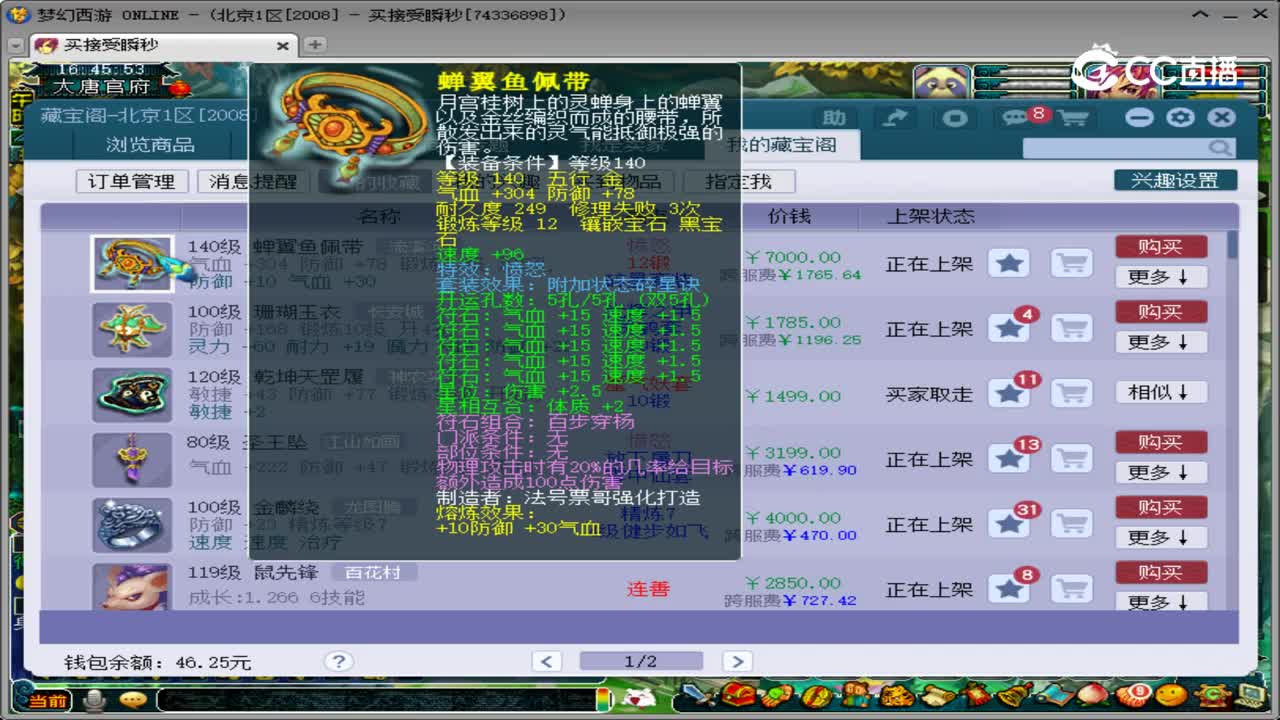Add 蝉翼鱼佩带 to the cart
Image resolution: width=1280 pixels, height=720 pixels.
(1071, 263)
